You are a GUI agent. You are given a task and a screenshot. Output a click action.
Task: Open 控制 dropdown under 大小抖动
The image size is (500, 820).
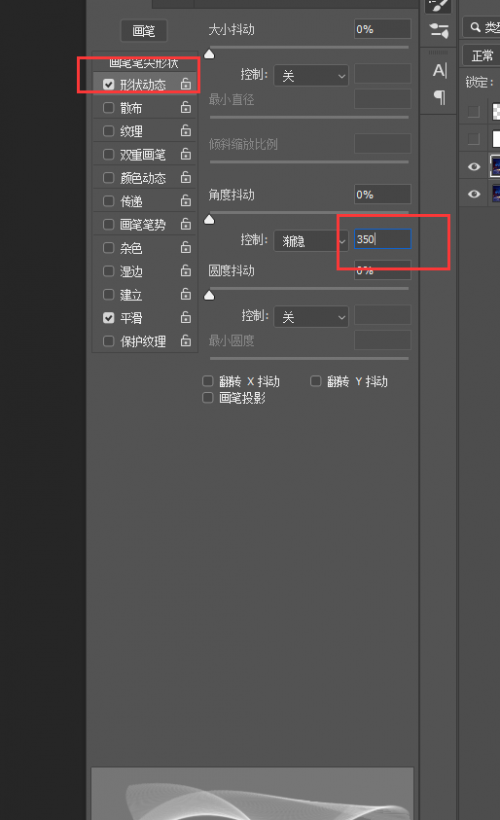(x=311, y=76)
